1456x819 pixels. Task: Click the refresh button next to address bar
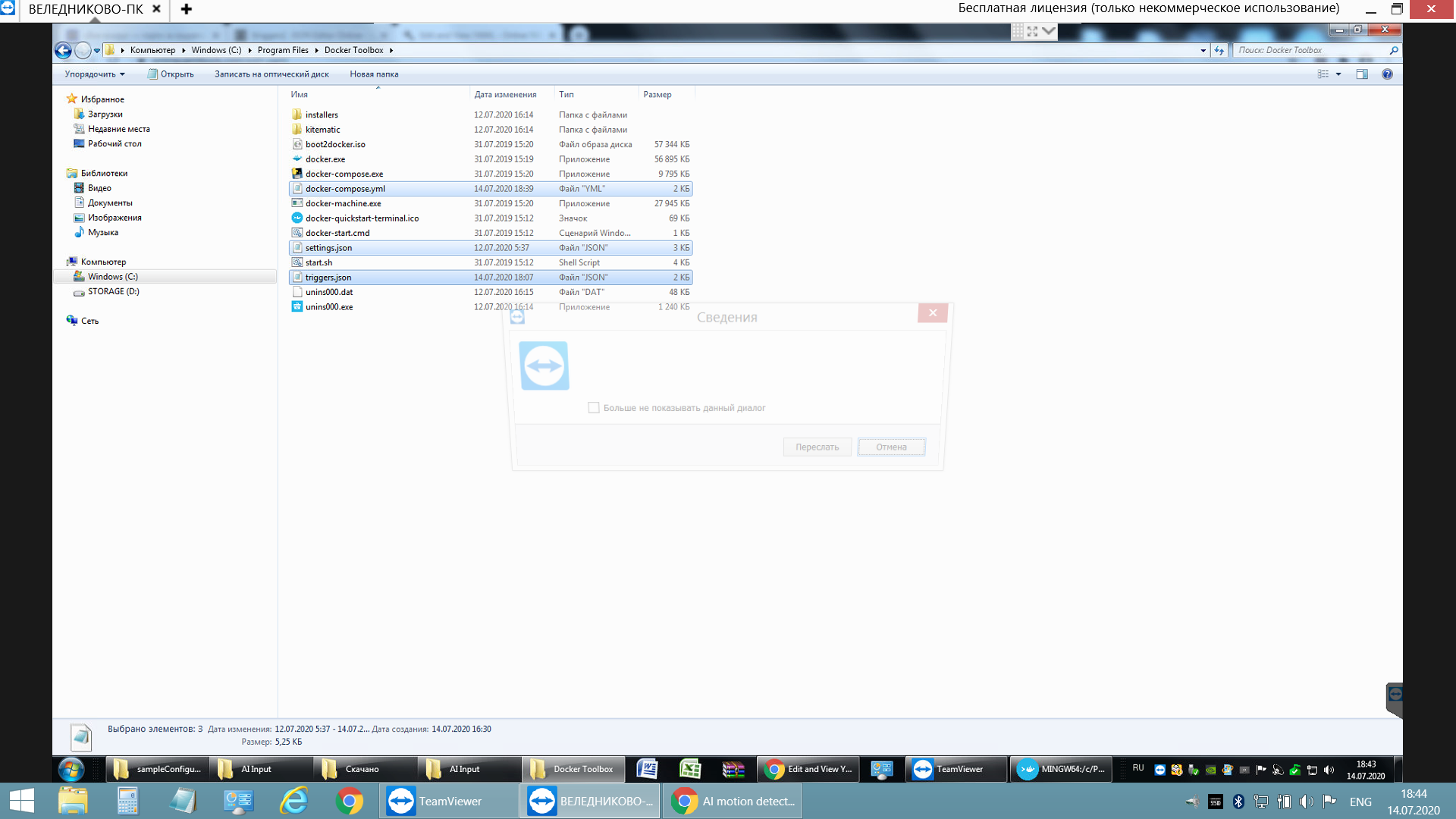point(1219,50)
